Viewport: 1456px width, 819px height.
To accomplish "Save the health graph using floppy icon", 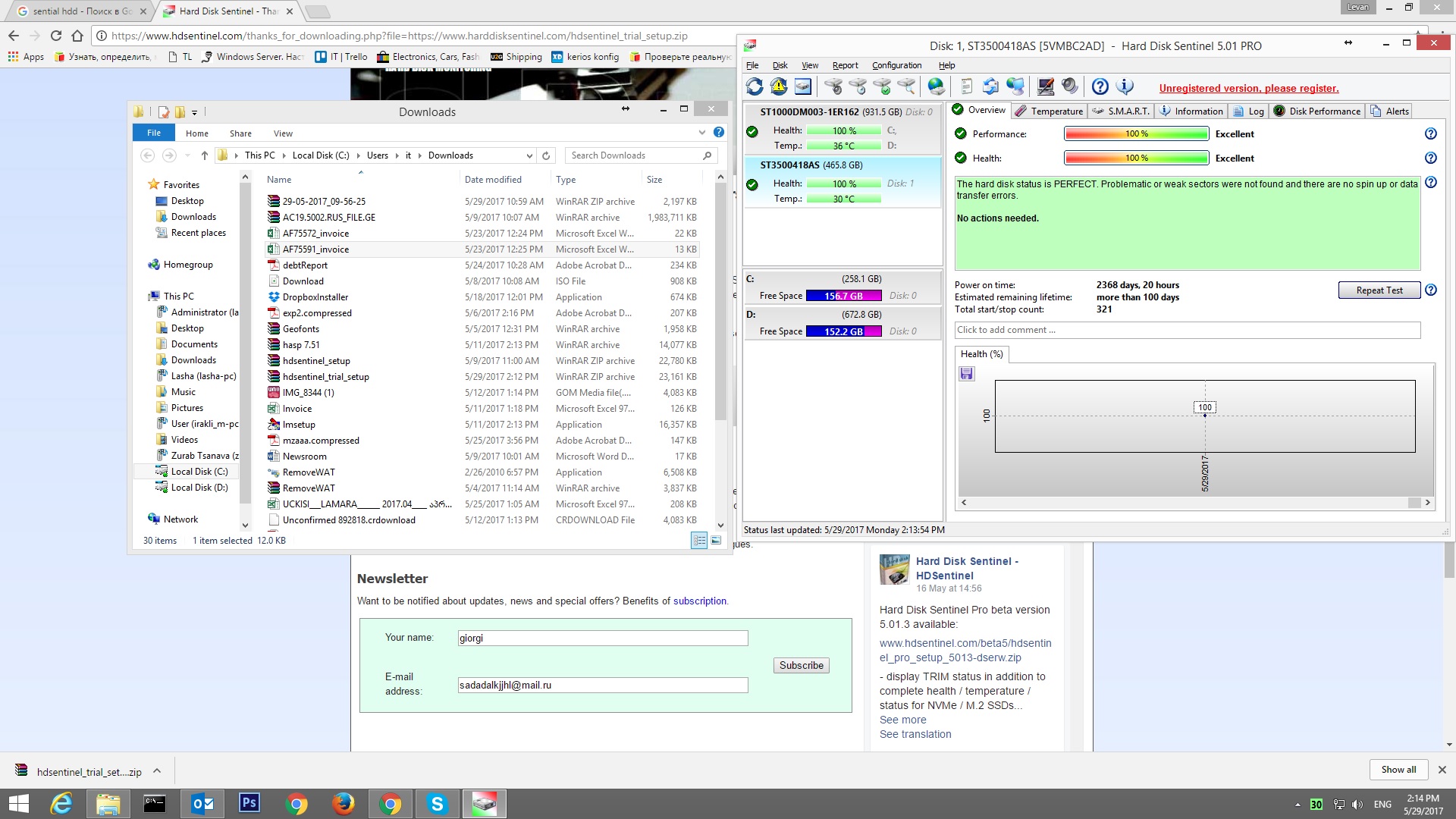I will [x=967, y=374].
